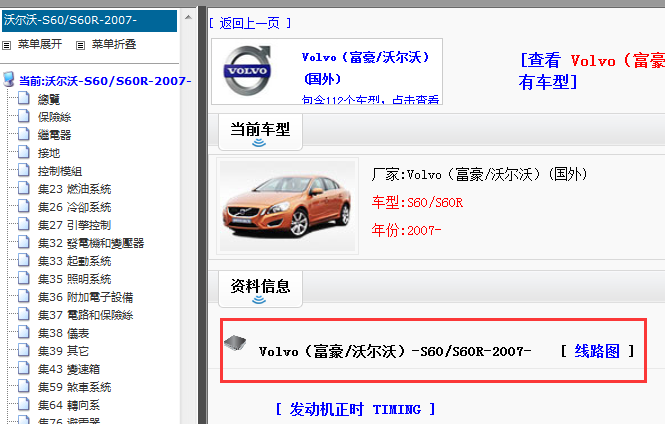Click the page icon beside 總覽
Viewport: 665px width, 424px height.
[x=24, y=98]
